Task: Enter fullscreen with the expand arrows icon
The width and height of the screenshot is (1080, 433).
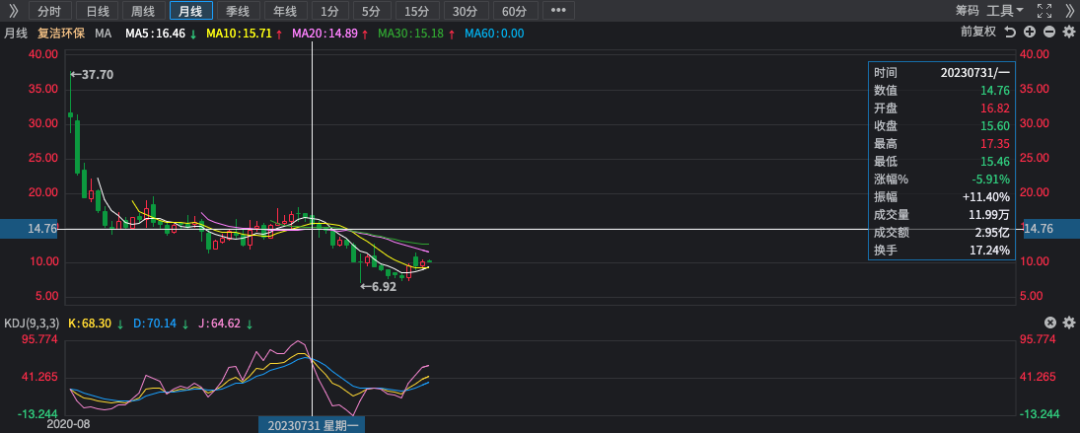Action: (1044, 11)
